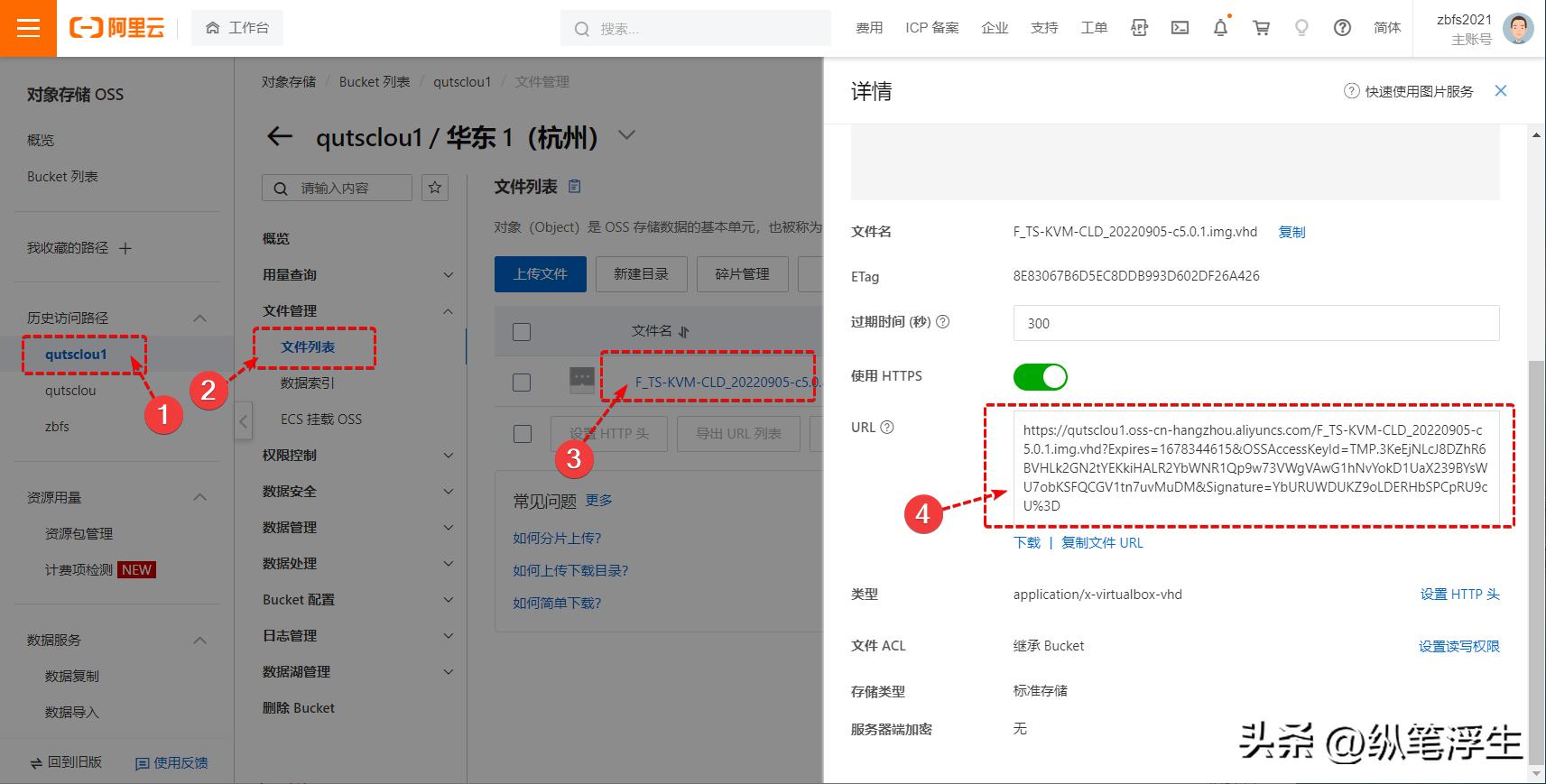Click the zbfs2021 user avatar
This screenshot has width=1546, height=784.
1518,28
